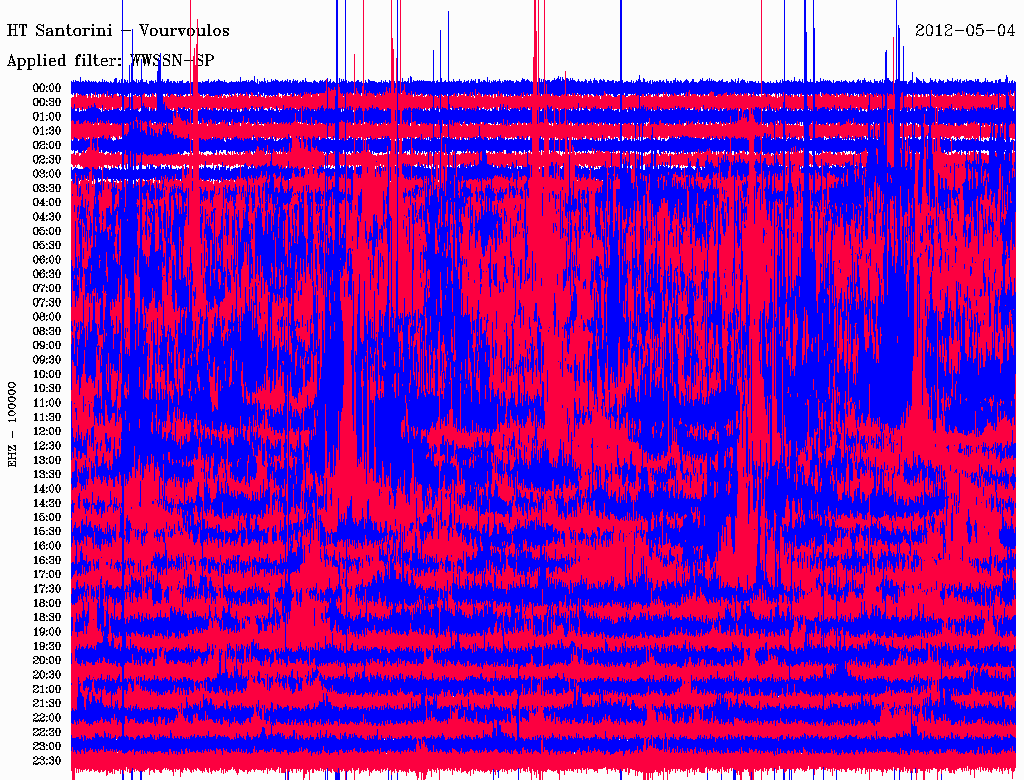Select the 08:00 time label
Image resolution: width=1024 pixels, height=780 pixels.
pyautogui.click(x=47, y=317)
